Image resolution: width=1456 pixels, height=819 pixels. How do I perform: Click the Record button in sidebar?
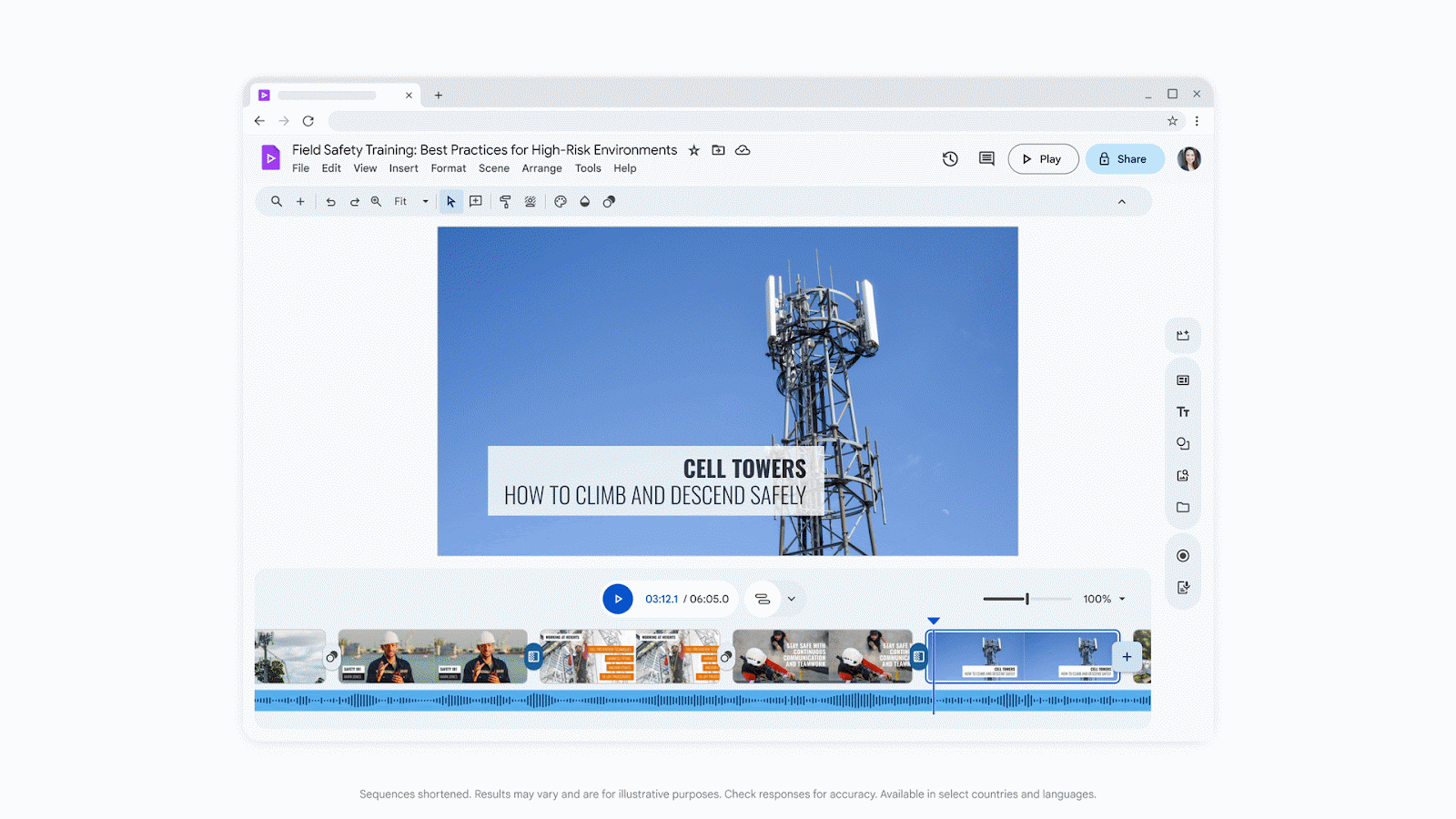[1182, 556]
